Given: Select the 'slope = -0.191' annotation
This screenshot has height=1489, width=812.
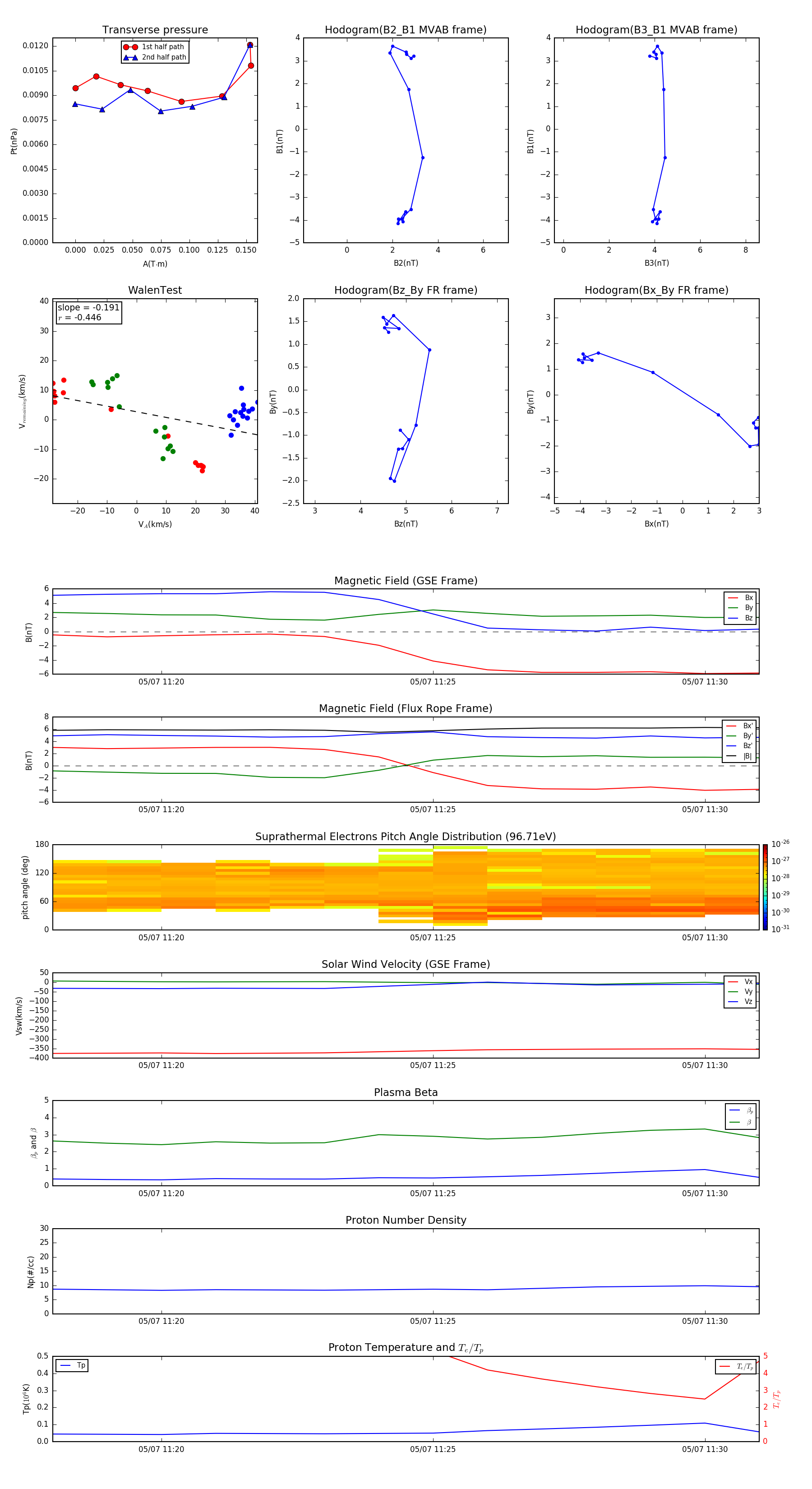Looking at the screenshot, I should click(88, 308).
